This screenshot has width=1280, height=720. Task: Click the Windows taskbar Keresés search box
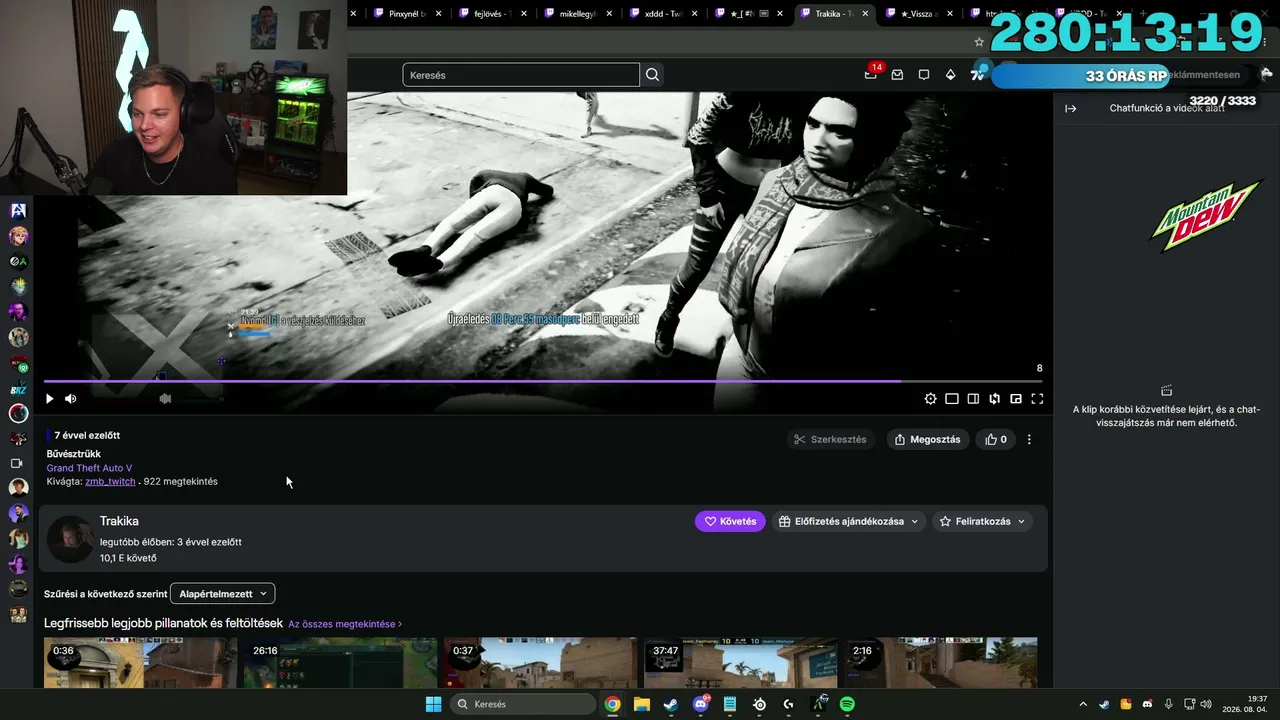click(521, 704)
